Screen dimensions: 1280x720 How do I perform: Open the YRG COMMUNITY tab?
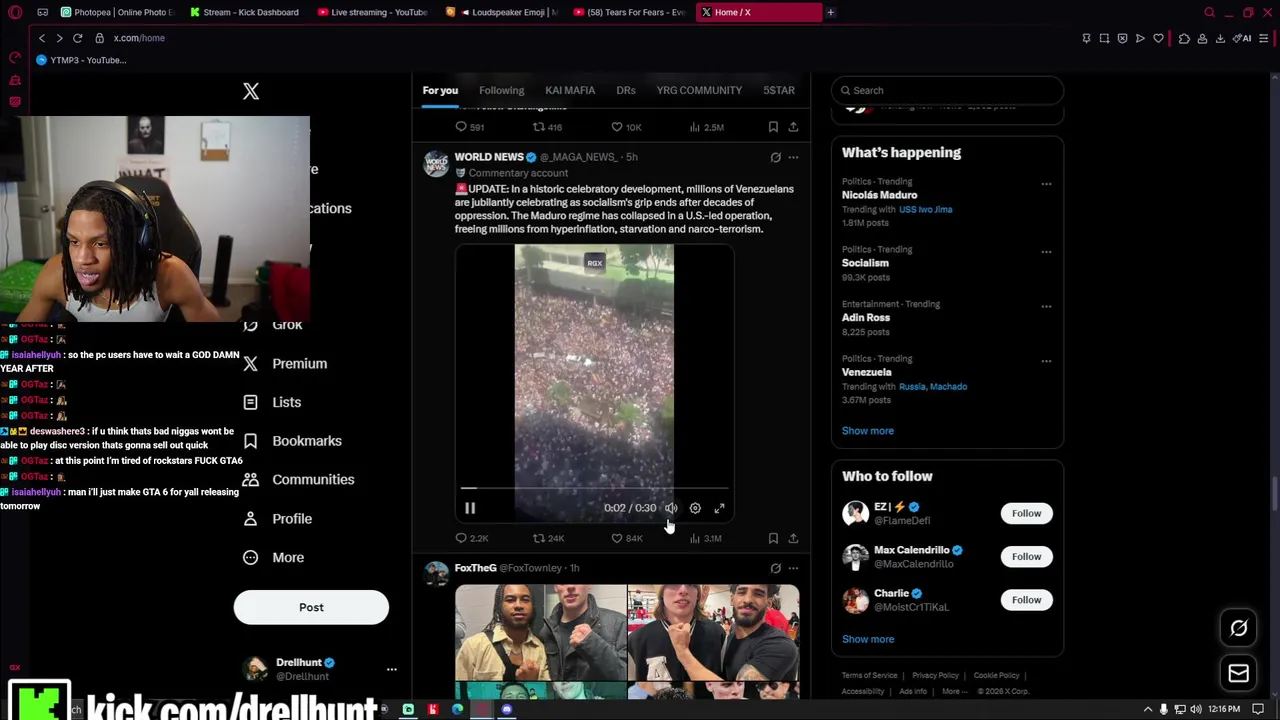(699, 90)
